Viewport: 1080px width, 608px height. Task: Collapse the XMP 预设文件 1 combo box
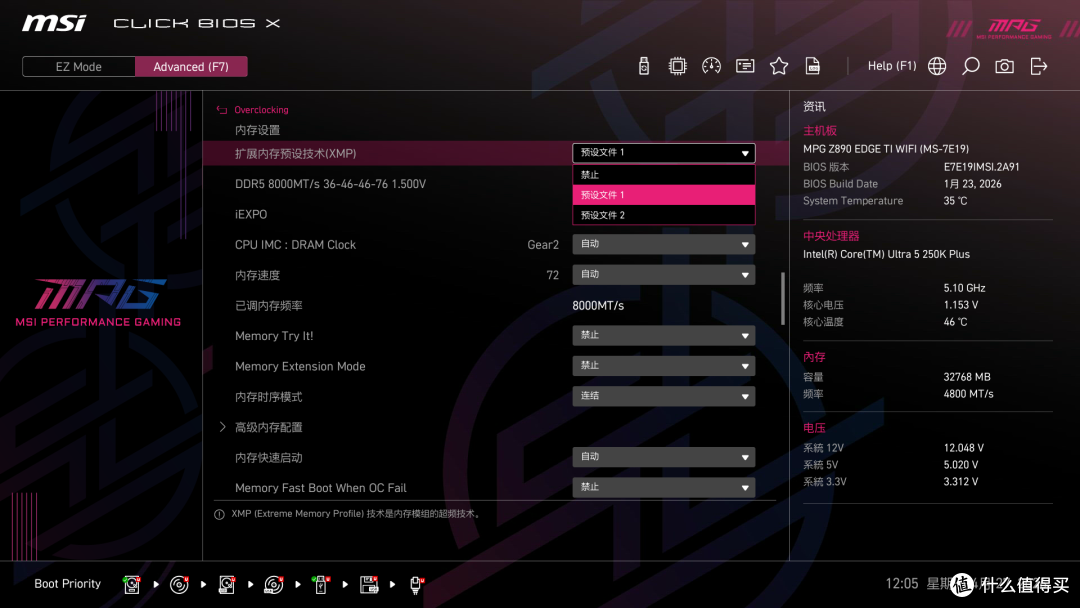tap(663, 153)
